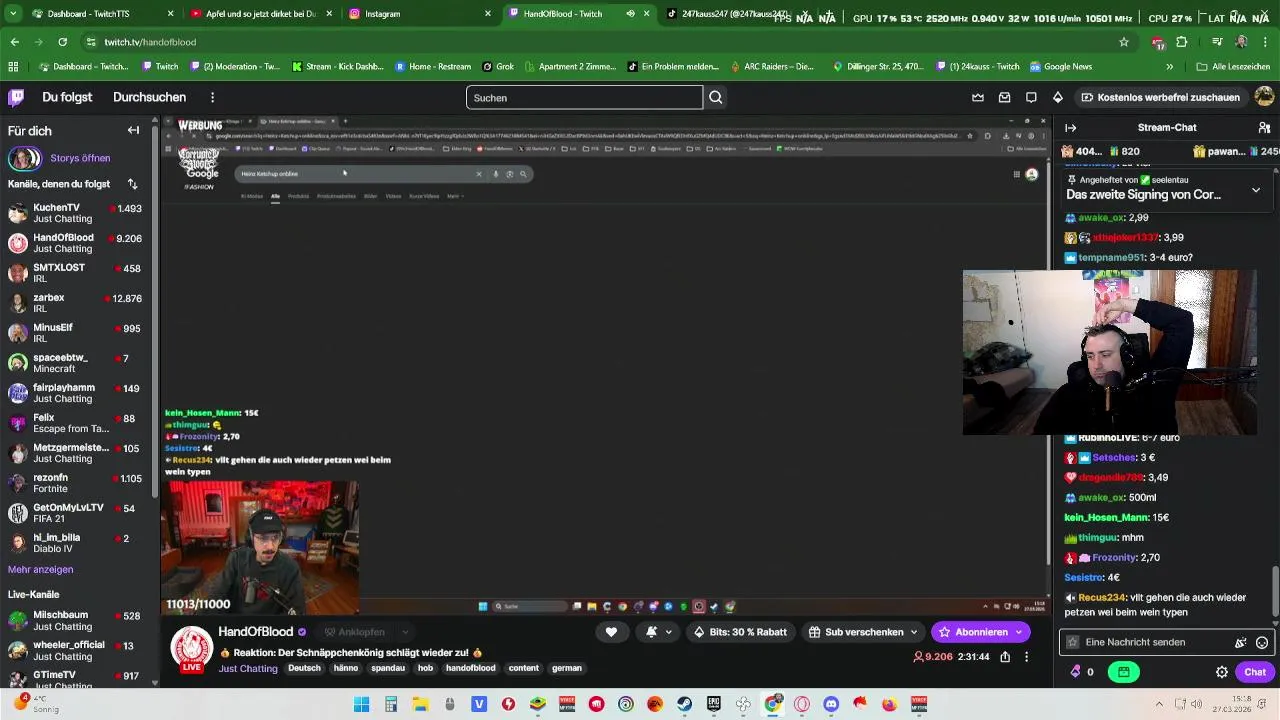Viewport: 1280px width, 720px height.
Task: Open the Durchsuchen page
Action: (x=149, y=97)
